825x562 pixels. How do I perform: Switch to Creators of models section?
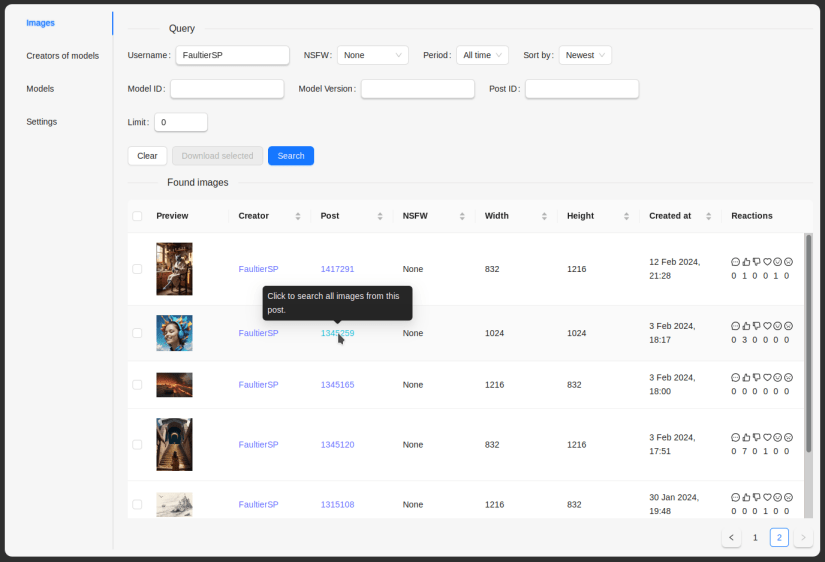pos(62,56)
